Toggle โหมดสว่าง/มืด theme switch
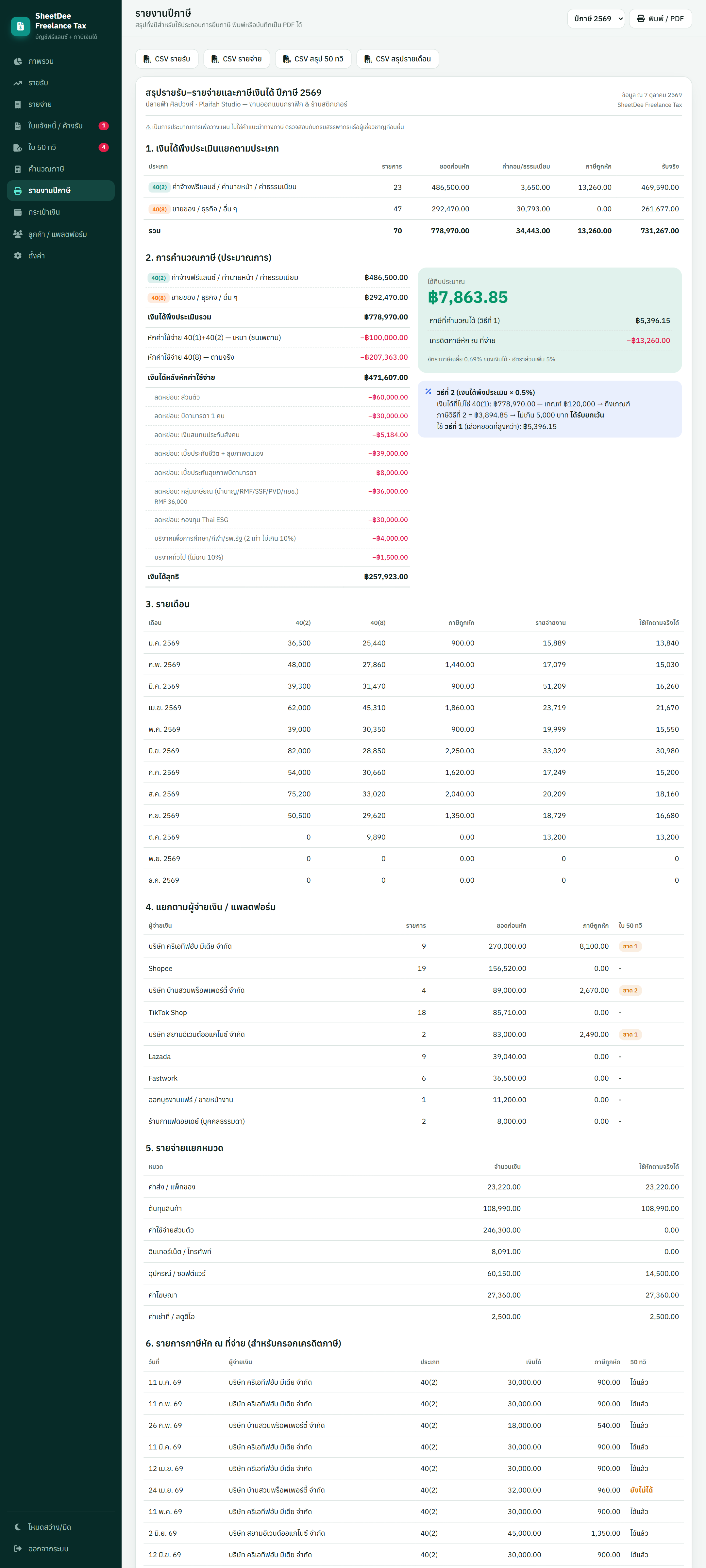 point(61,1527)
